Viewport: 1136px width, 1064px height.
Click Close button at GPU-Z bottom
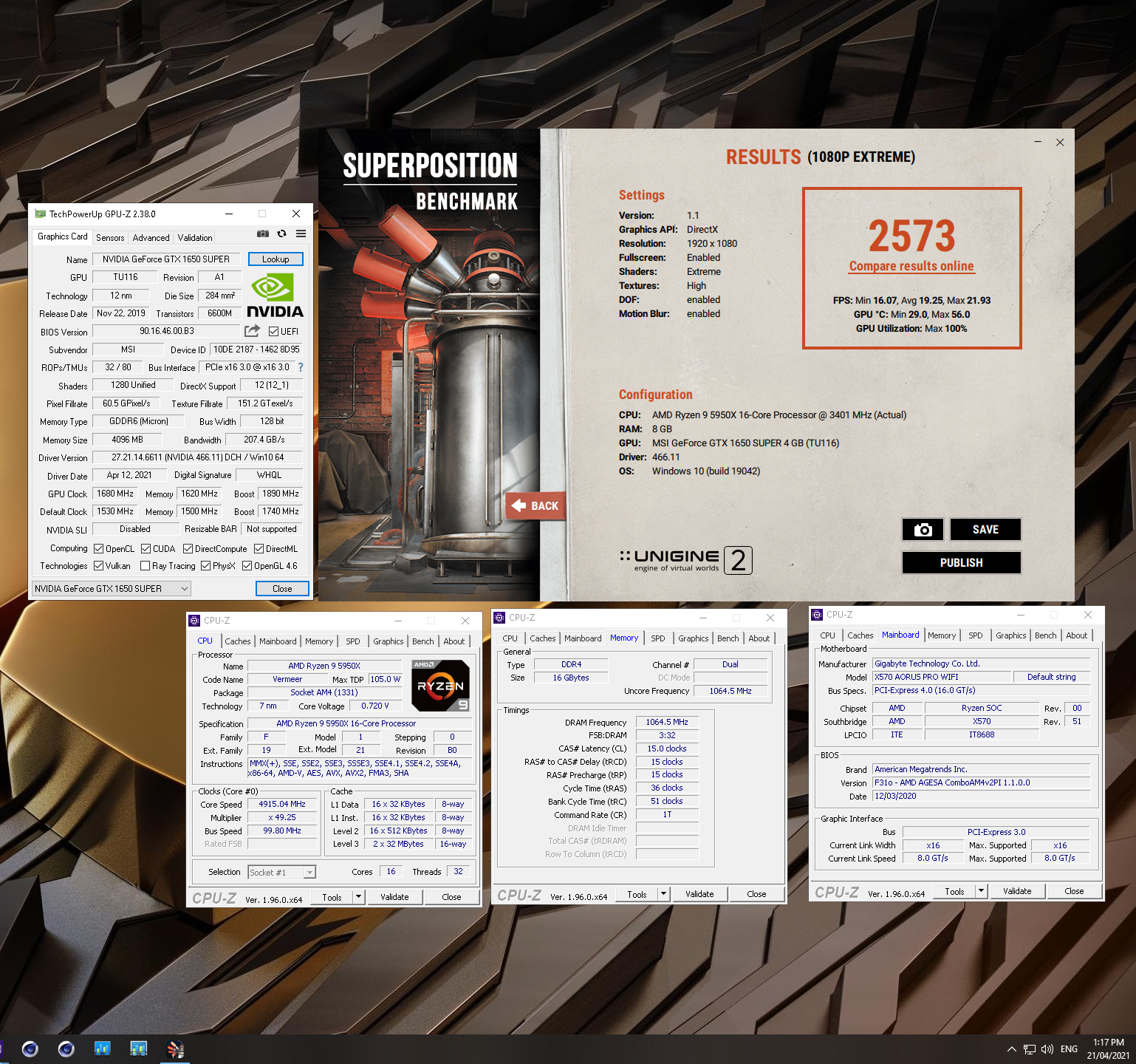click(282, 589)
